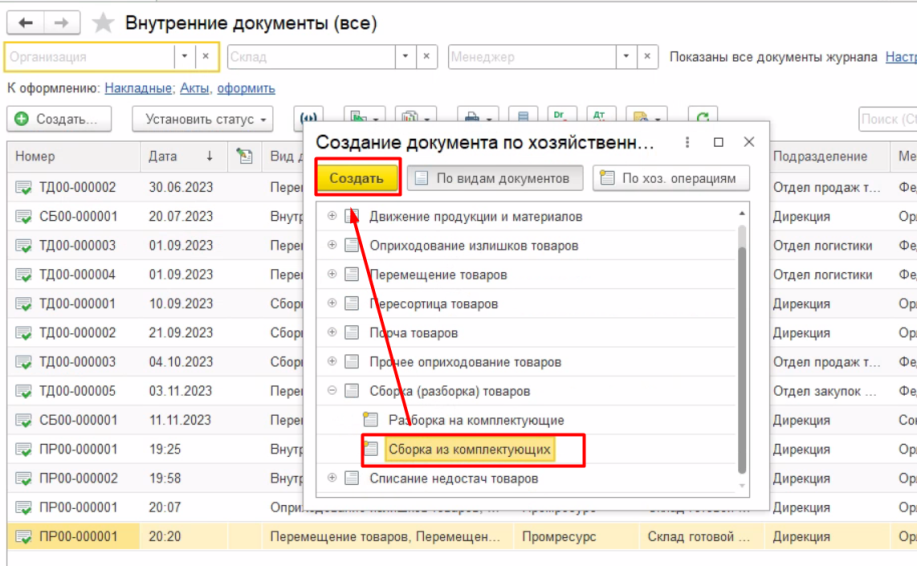917x566 pixels.
Task: Click the green refresh icon in the toolbar
Action: [704, 119]
